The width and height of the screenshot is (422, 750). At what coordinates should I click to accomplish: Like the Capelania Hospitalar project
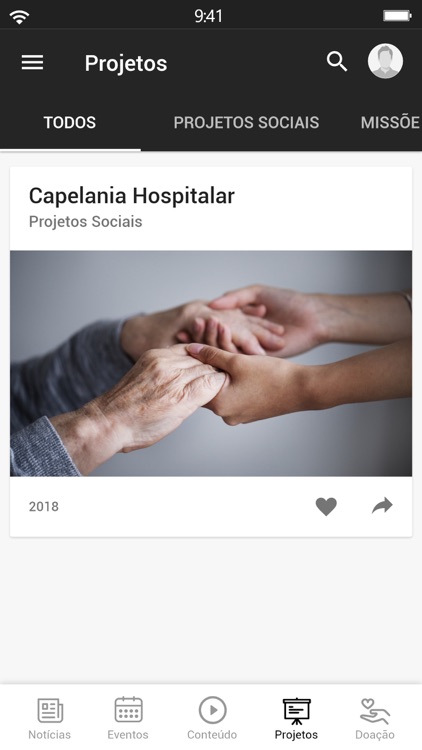326,506
